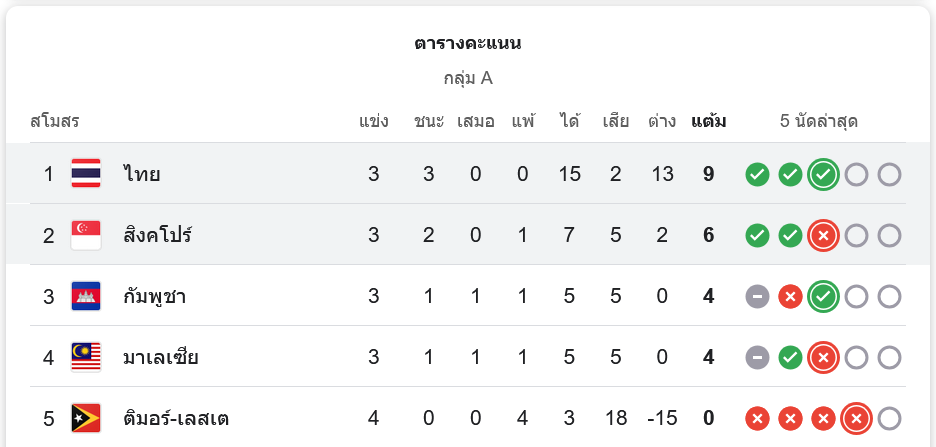The width and height of the screenshot is (936, 447).
Task: Click Thailand's last empty match circle
Action: (x=889, y=175)
